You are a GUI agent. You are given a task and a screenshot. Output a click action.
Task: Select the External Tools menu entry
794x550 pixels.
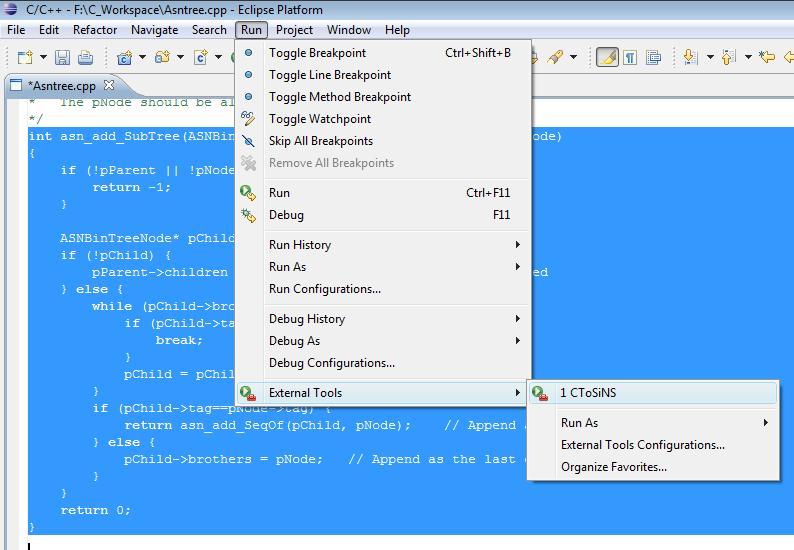[x=383, y=393]
